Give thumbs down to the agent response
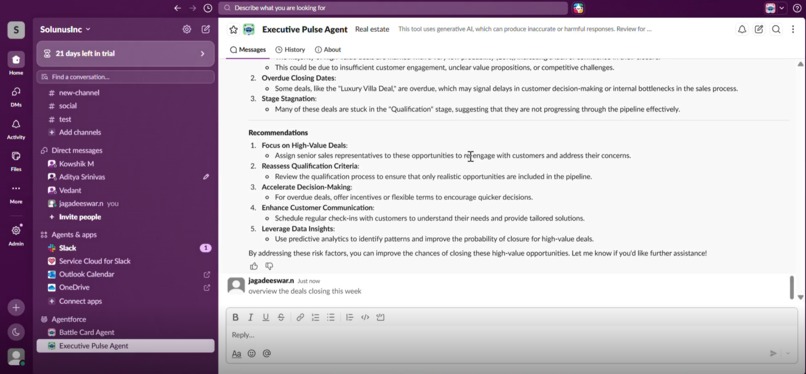 point(269,266)
